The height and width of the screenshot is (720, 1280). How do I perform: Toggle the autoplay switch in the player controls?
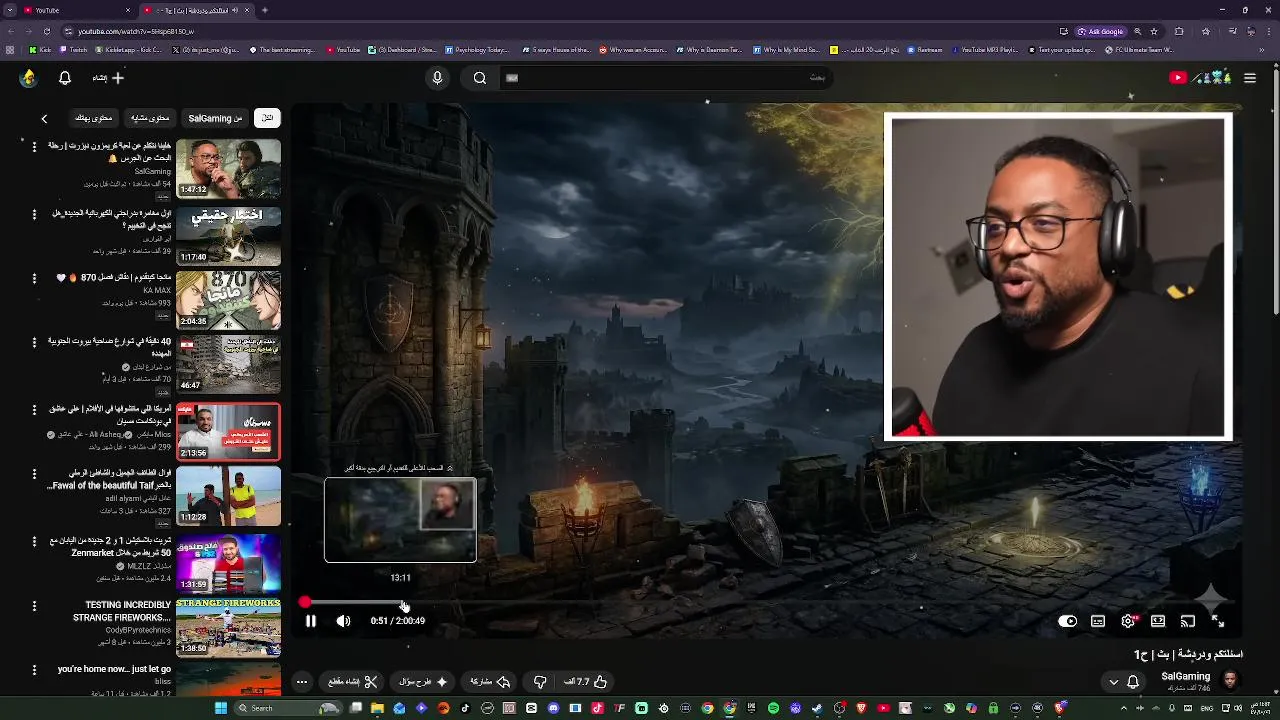point(1068,621)
